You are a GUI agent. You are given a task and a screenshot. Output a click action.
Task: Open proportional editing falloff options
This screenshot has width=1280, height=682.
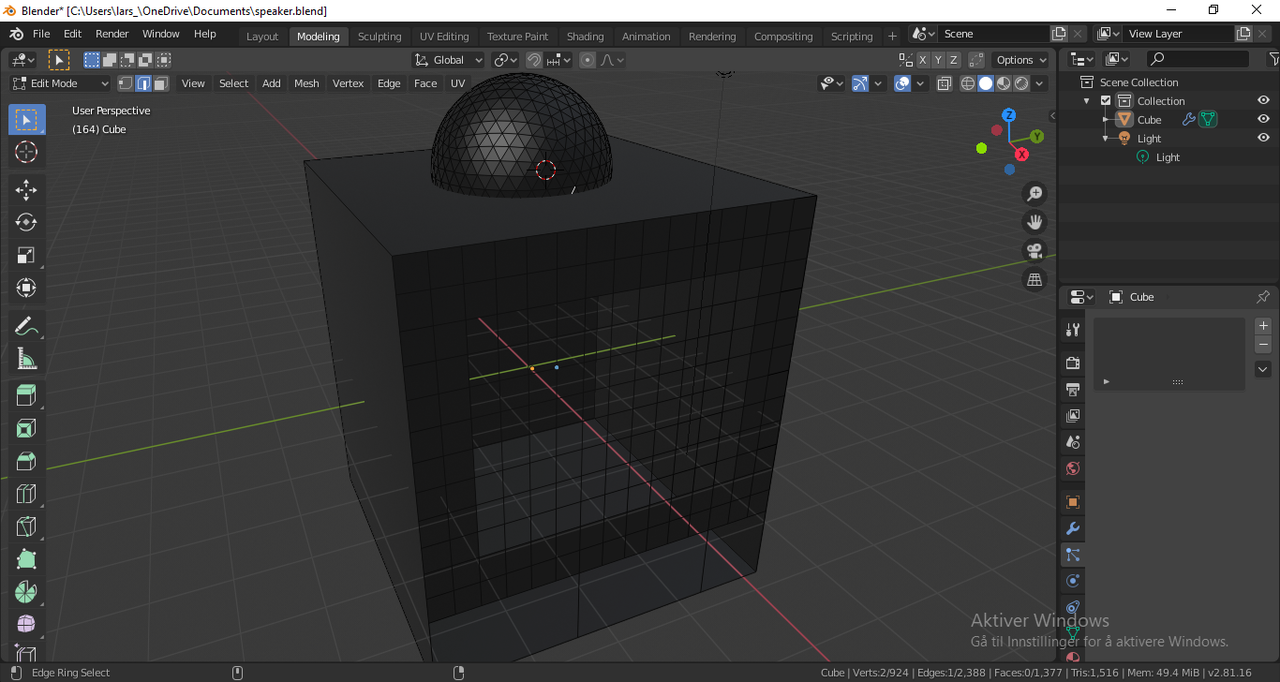tap(611, 60)
